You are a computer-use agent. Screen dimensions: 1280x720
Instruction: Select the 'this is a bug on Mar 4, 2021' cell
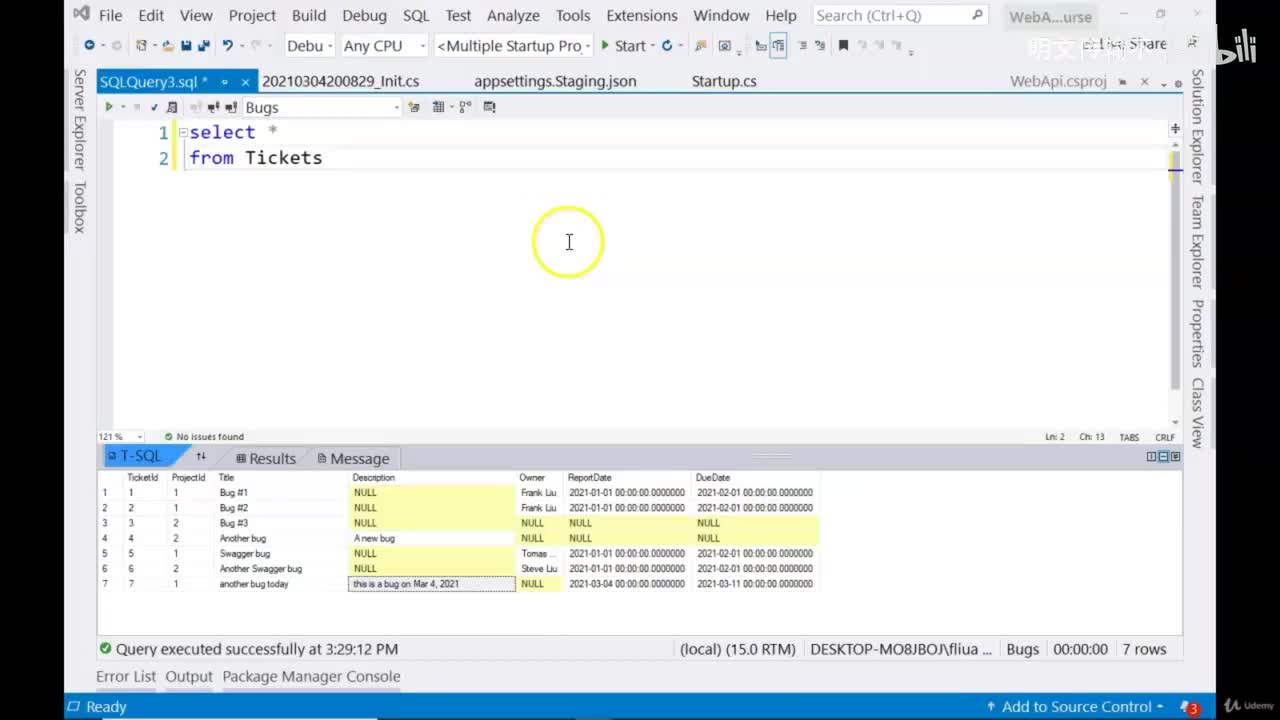[431, 584]
